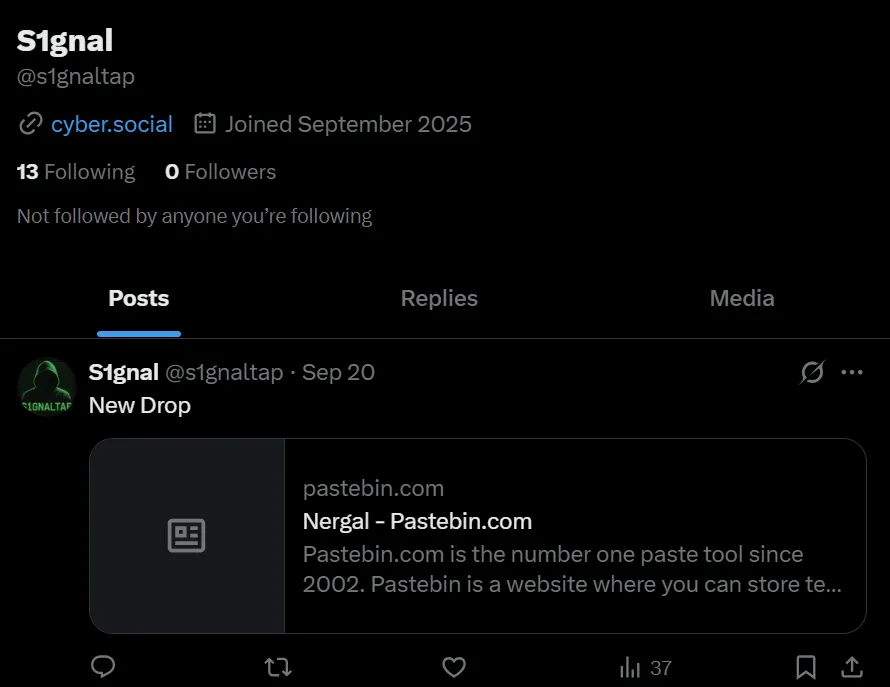Switch to the Replies tab
The image size is (890, 687).
[439, 298]
